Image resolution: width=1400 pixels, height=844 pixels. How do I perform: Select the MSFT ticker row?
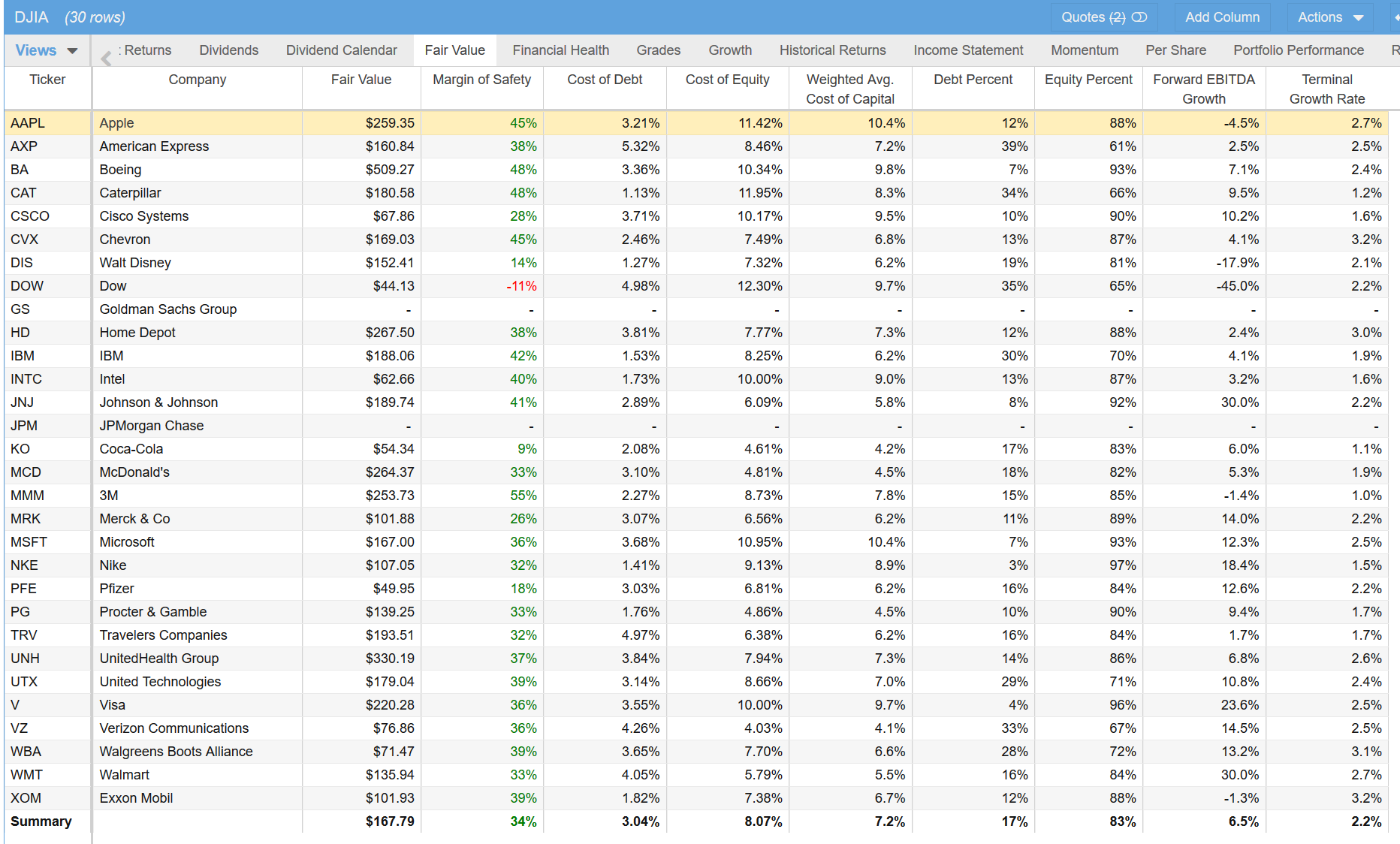click(x=29, y=542)
